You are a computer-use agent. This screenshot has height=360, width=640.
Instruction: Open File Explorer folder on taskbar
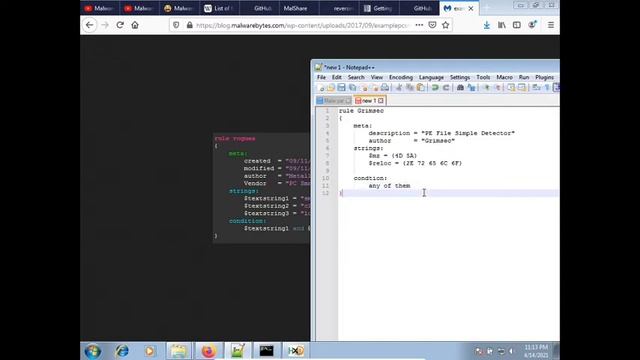[178, 351]
